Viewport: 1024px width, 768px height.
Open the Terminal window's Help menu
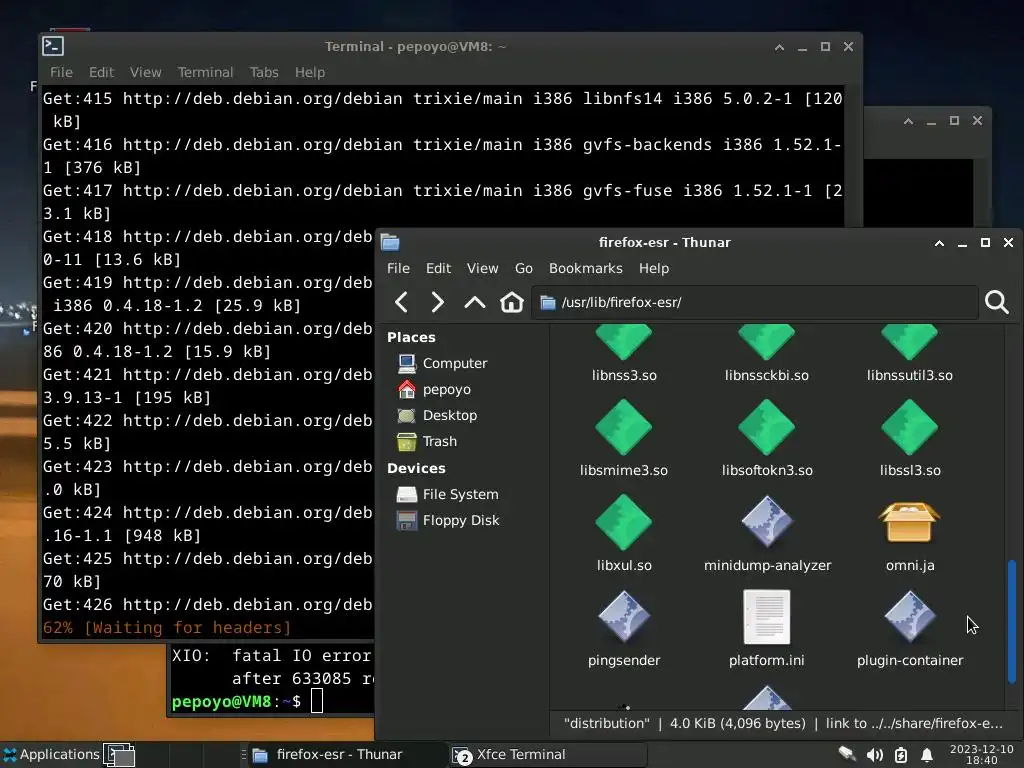tap(310, 72)
